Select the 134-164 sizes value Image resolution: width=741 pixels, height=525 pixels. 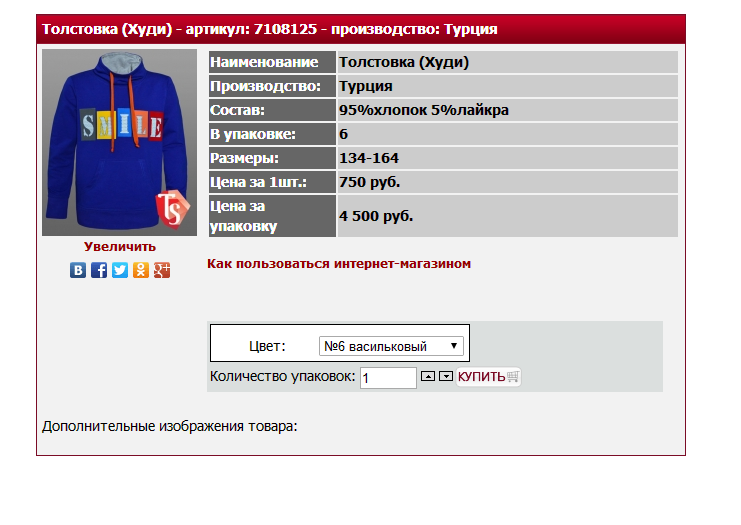click(x=369, y=158)
